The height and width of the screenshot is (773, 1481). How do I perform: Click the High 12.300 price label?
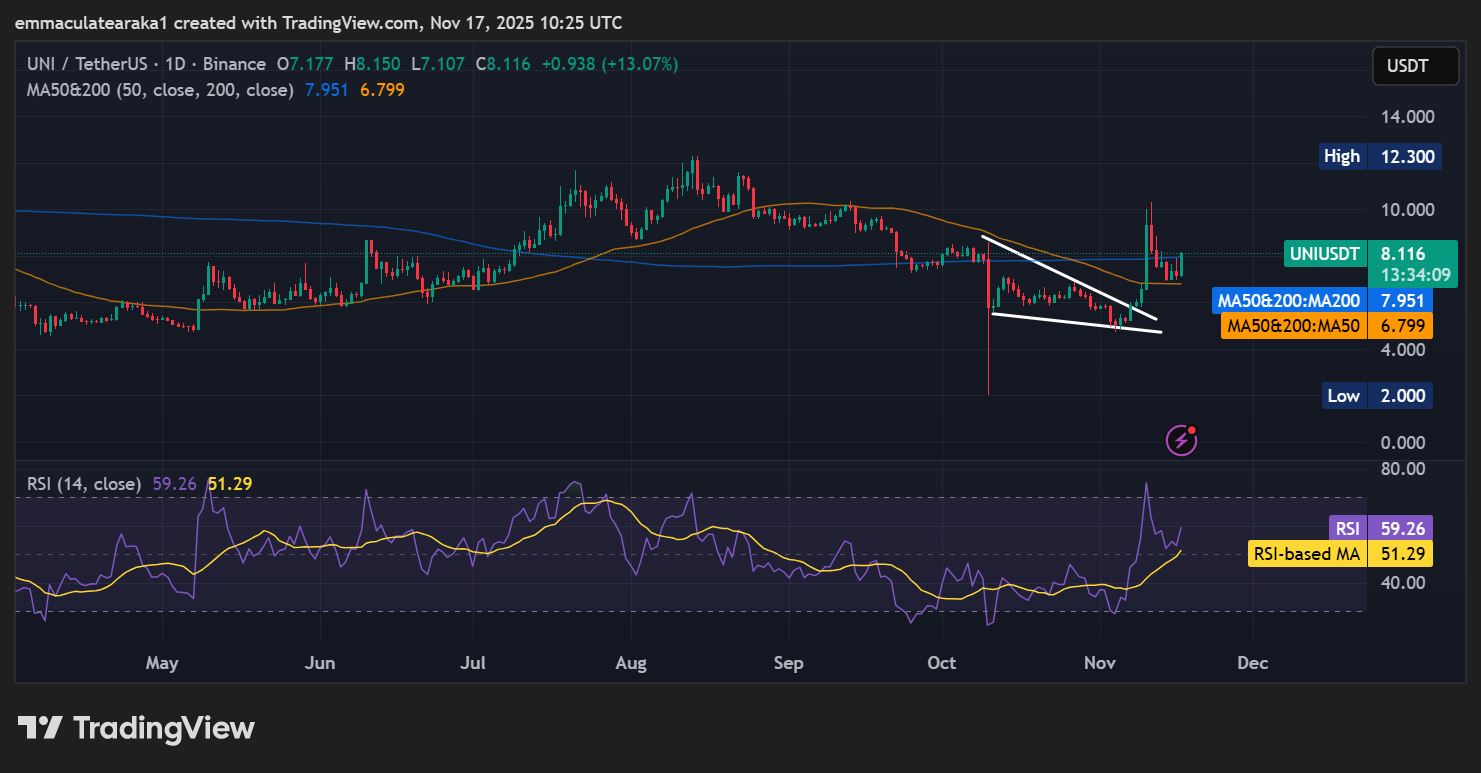point(1380,156)
